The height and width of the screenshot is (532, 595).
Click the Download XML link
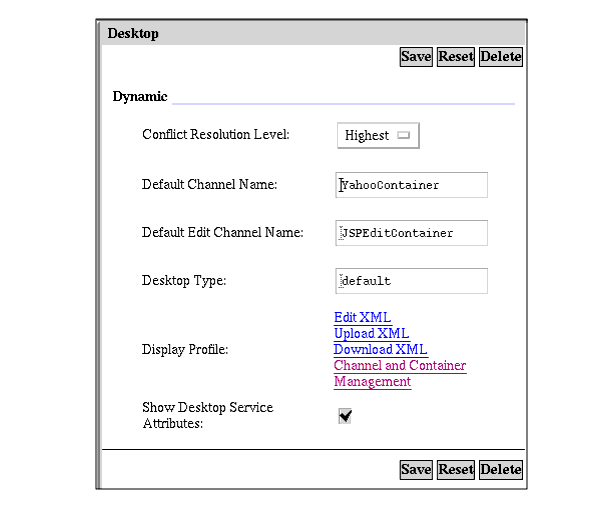pos(381,349)
